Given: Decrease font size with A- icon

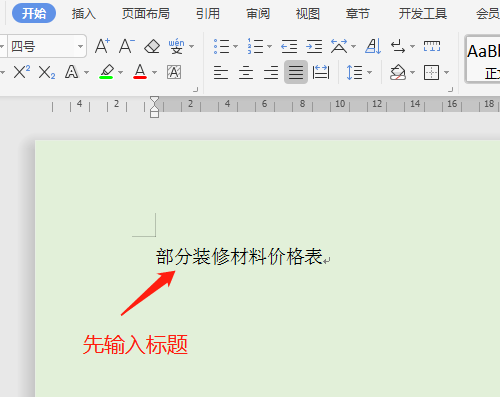Looking at the screenshot, I should [127, 46].
